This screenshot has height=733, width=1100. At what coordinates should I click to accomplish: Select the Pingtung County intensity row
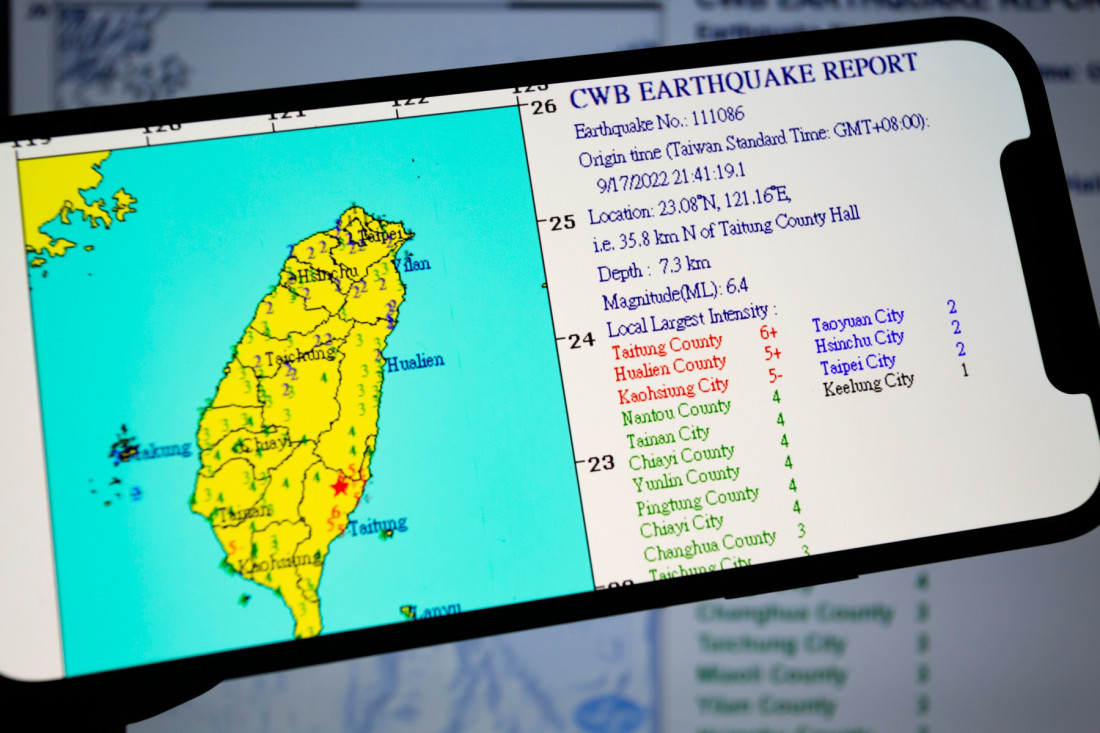pyautogui.click(x=718, y=497)
